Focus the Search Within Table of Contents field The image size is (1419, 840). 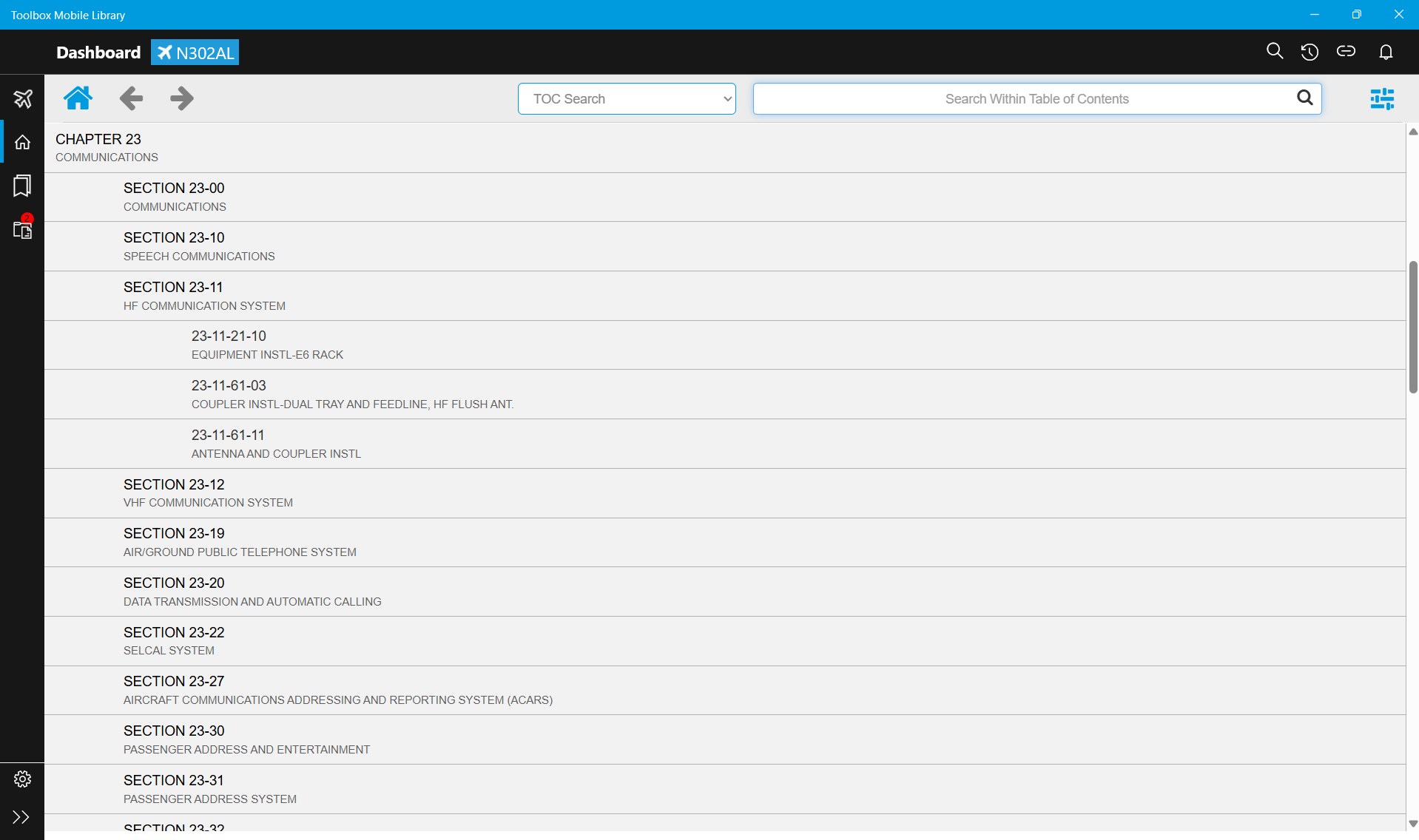point(1037,98)
